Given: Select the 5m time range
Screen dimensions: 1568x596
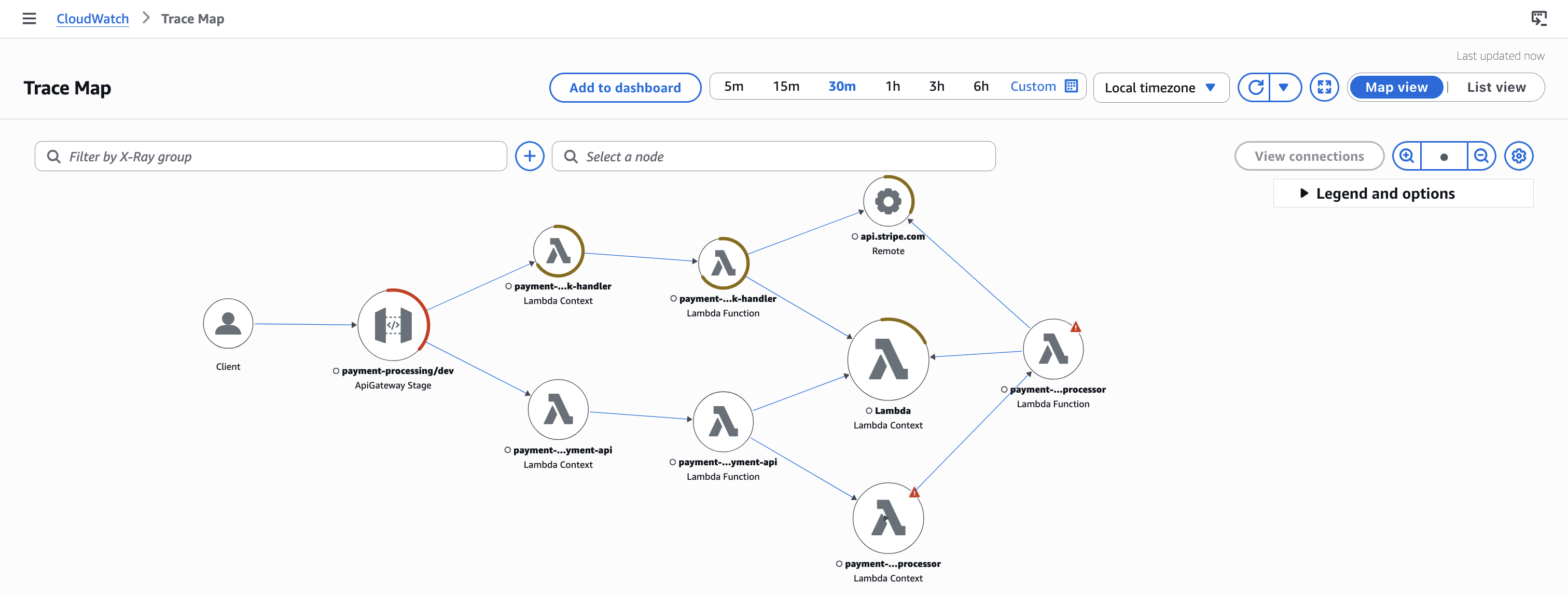Looking at the screenshot, I should [733, 87].
